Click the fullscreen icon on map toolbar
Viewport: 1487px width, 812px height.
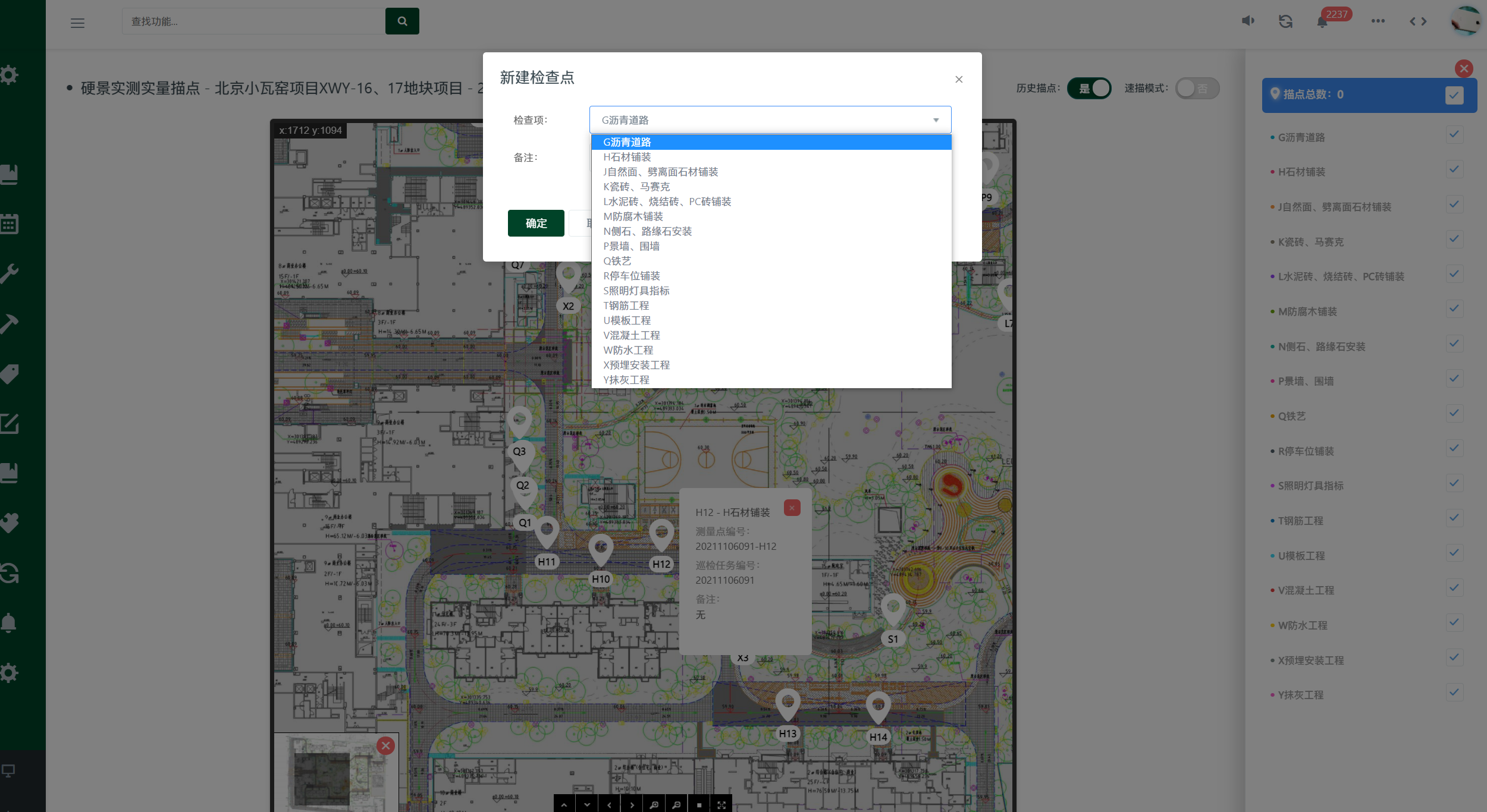(x=721, y=805)
